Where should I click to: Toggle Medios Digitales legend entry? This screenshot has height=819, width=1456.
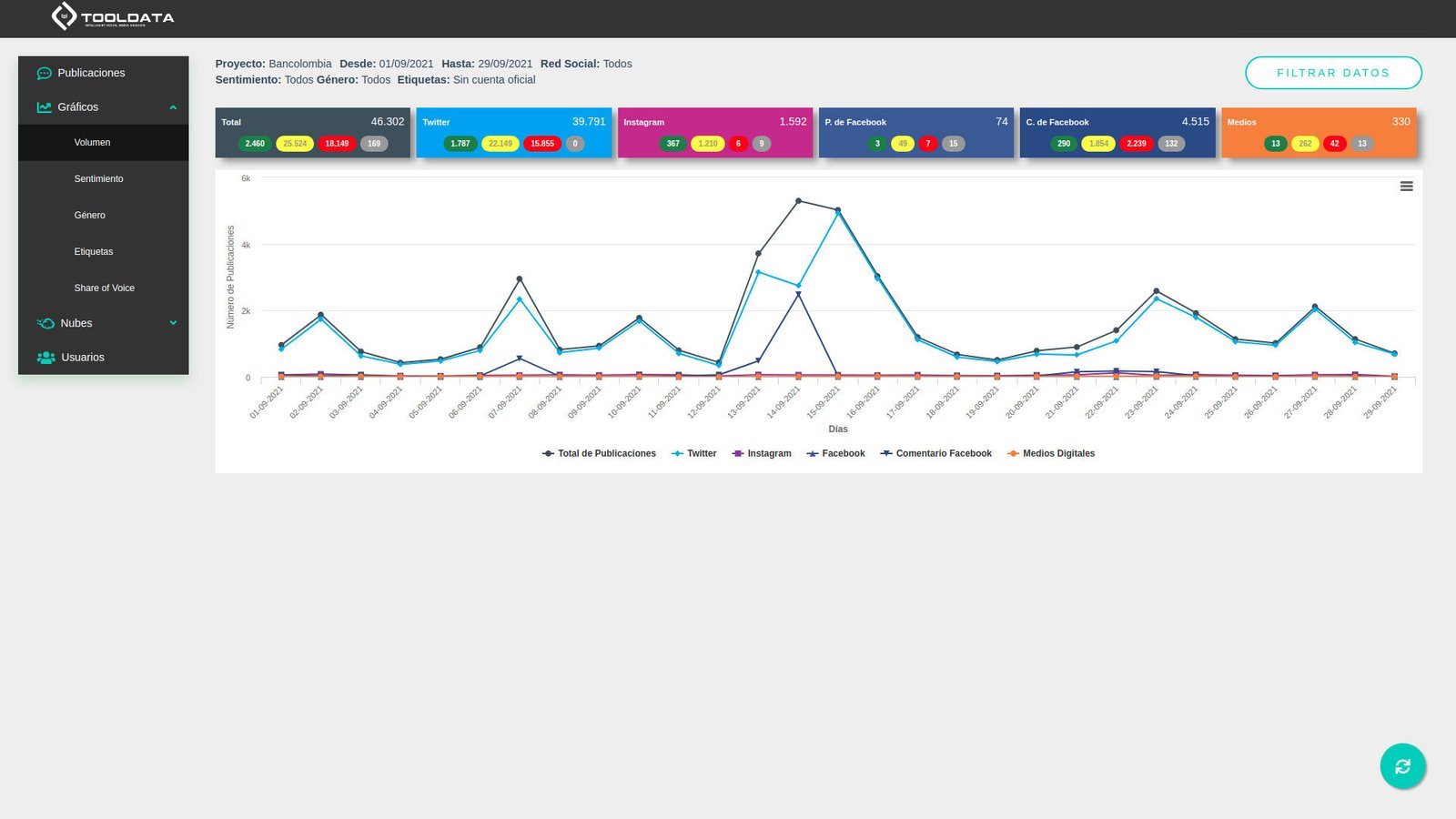tap(1051, 453)
